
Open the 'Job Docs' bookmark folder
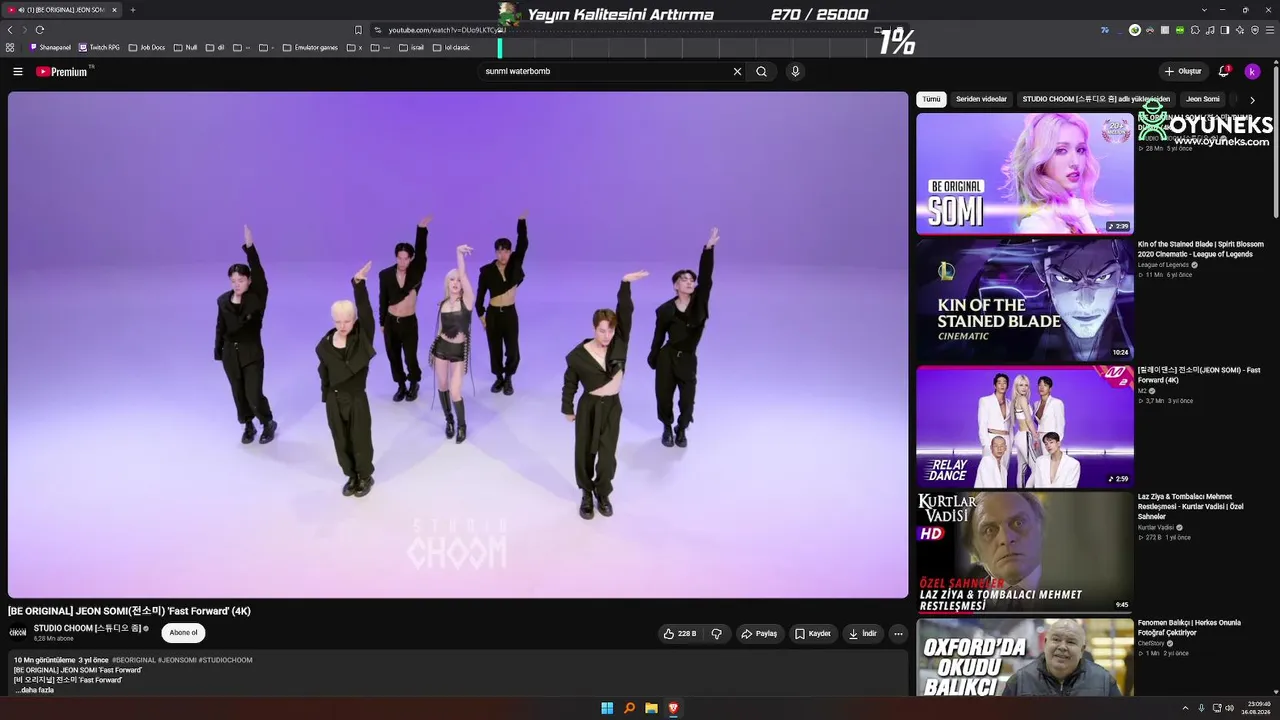[x=147, y=47]
